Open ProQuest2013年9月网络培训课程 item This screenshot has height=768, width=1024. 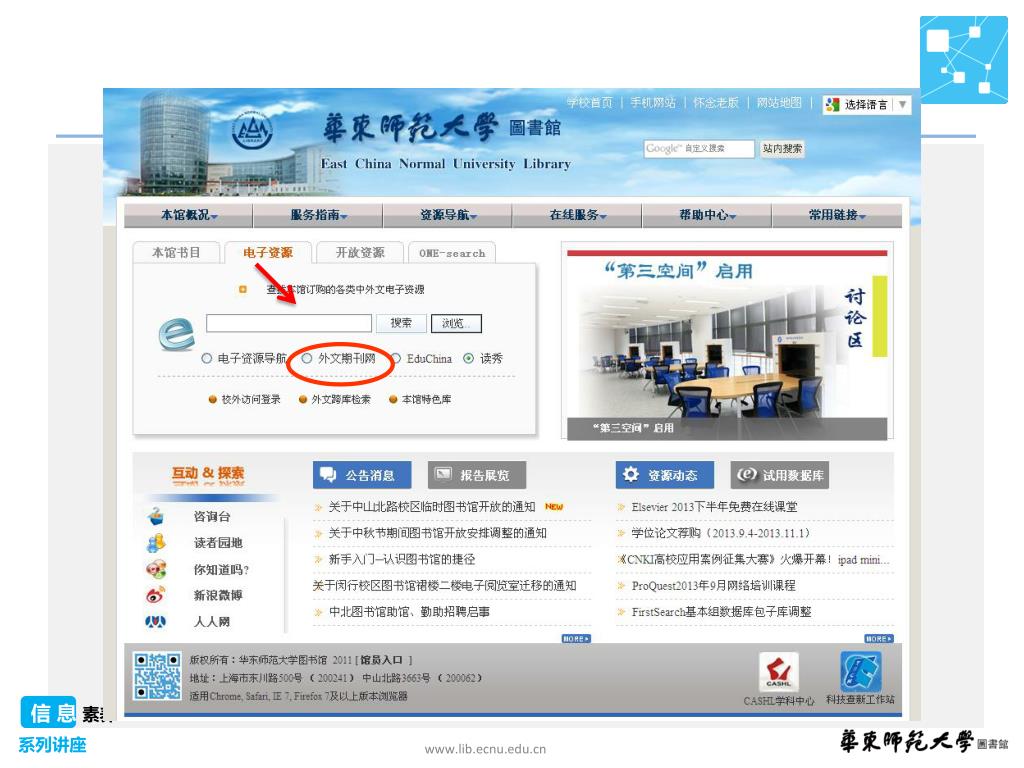coord(713,586)
